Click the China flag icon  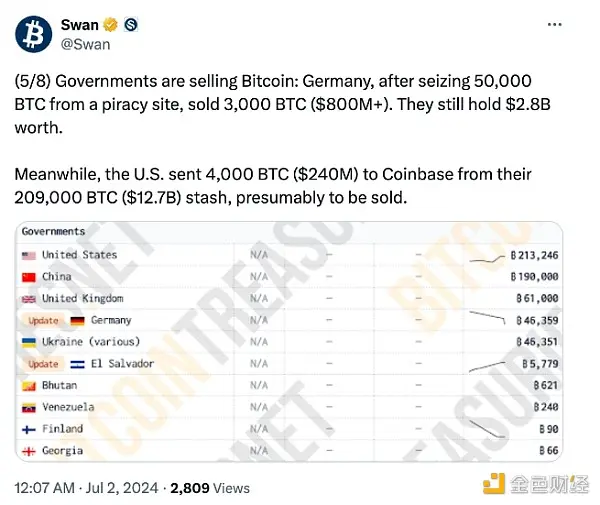29,277
